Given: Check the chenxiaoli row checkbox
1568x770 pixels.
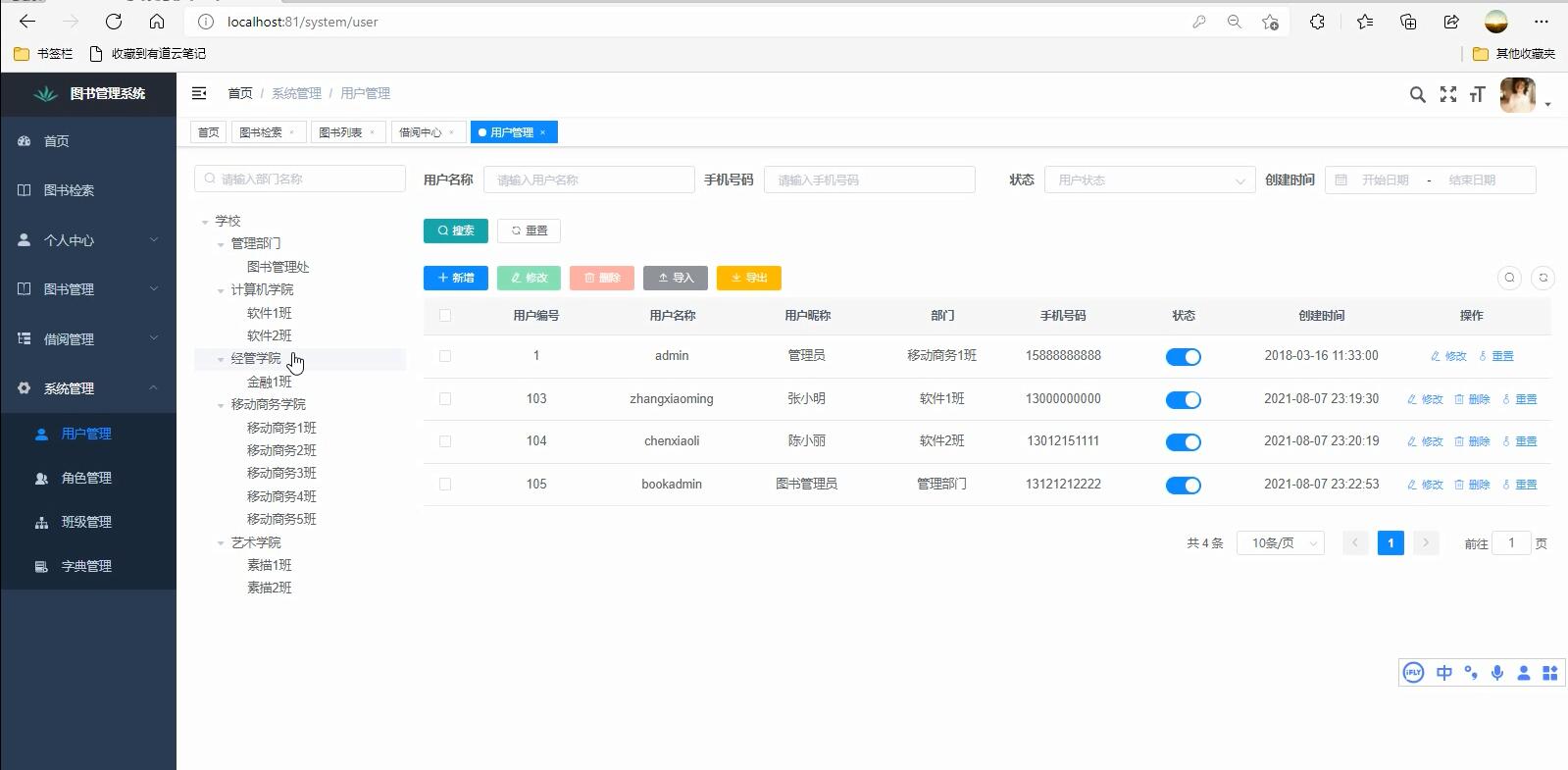Looking at the screenshot, I should [x=445, y=441].
